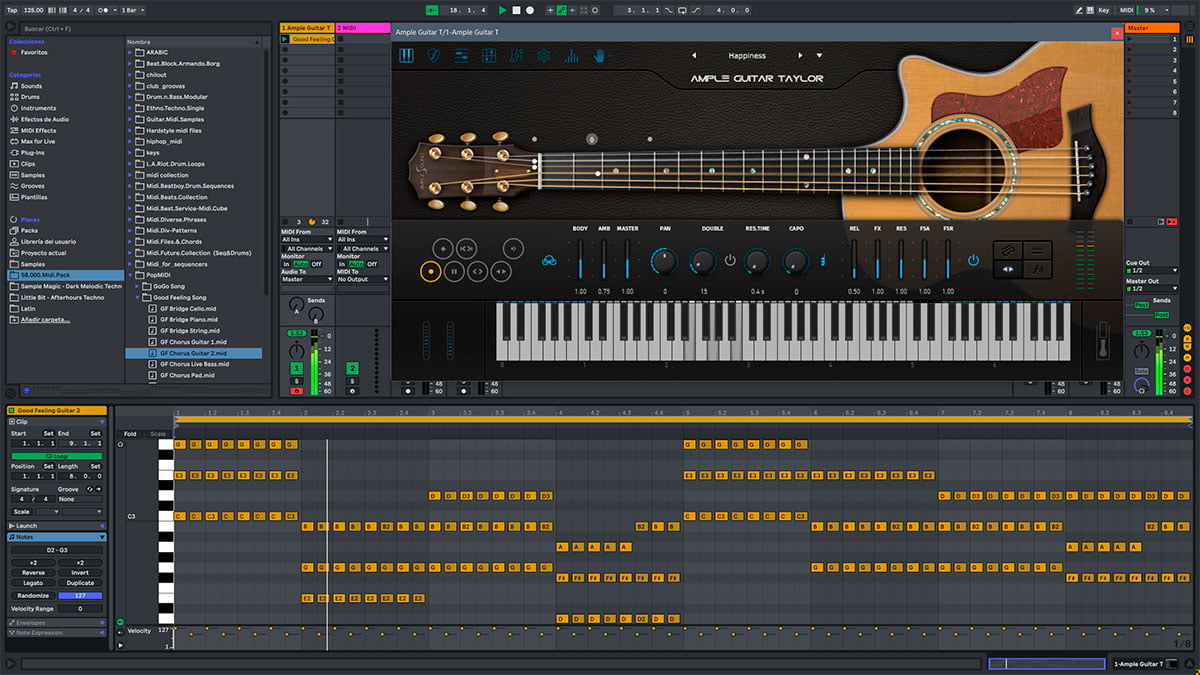Click the Tap tempo button
Image resolution: width=1200 pixels, height=675 pixels.
tap(12, 10)
